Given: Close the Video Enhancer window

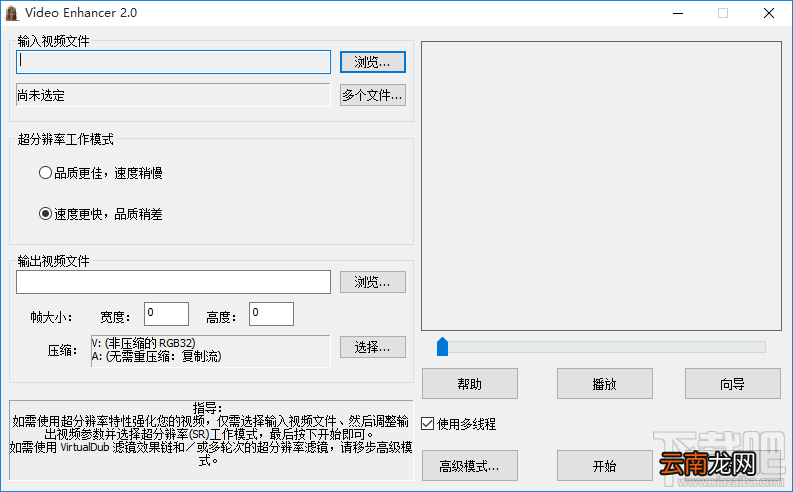Looking at the screenshot, I should [769, 13].
